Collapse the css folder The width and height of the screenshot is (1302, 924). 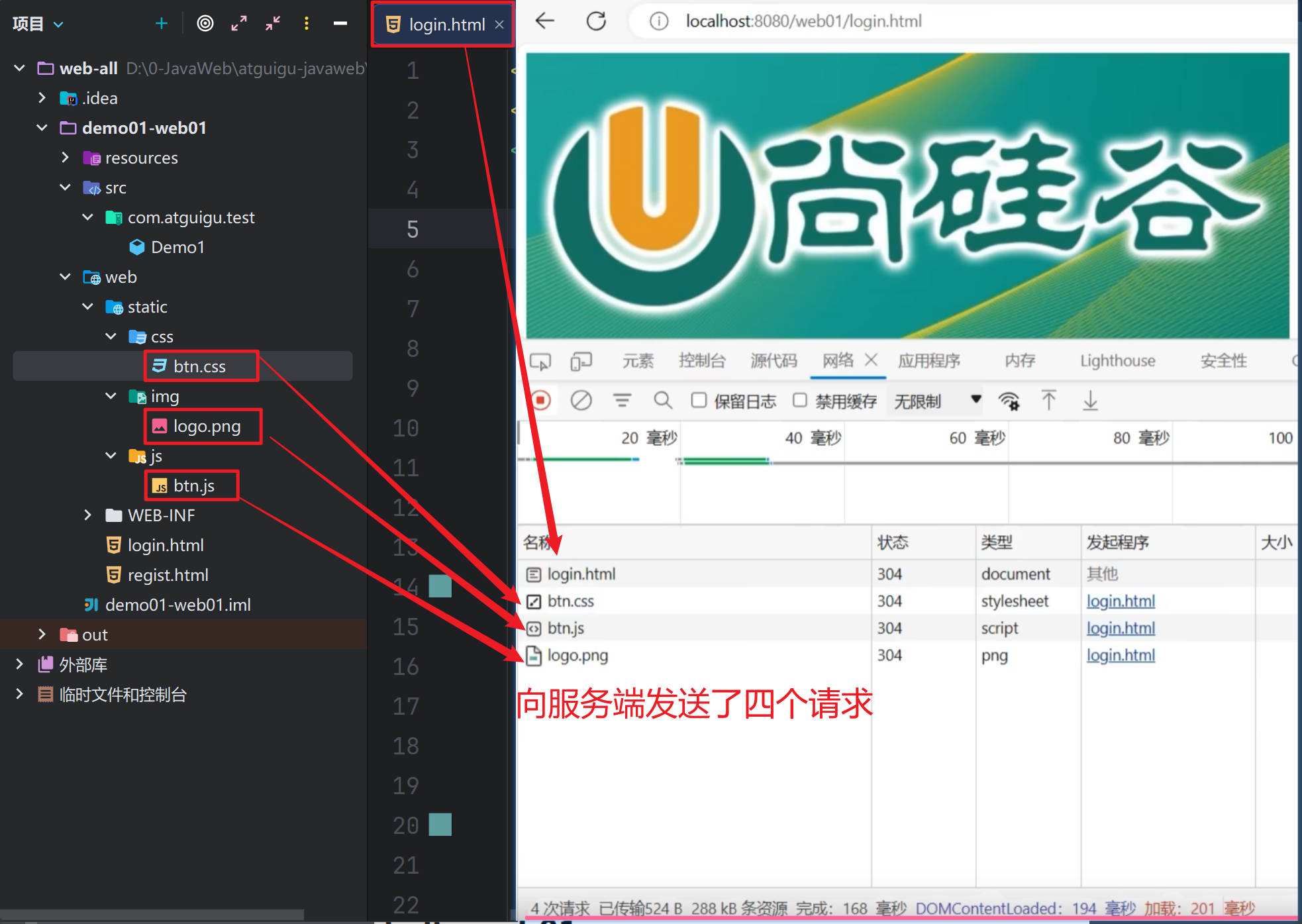[x=111, y=336]
